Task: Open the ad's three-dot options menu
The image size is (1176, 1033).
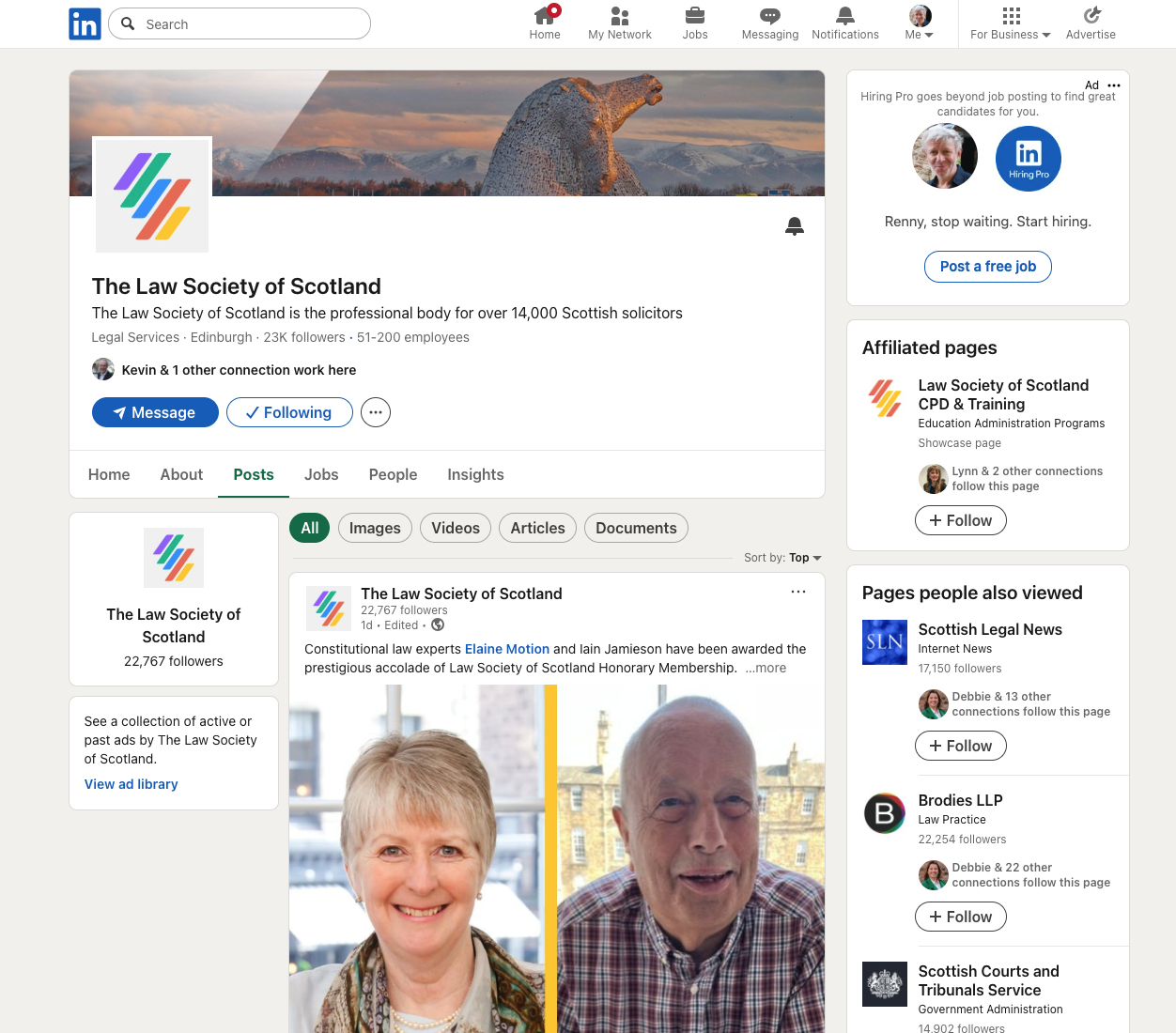Action: (1114, 85)
